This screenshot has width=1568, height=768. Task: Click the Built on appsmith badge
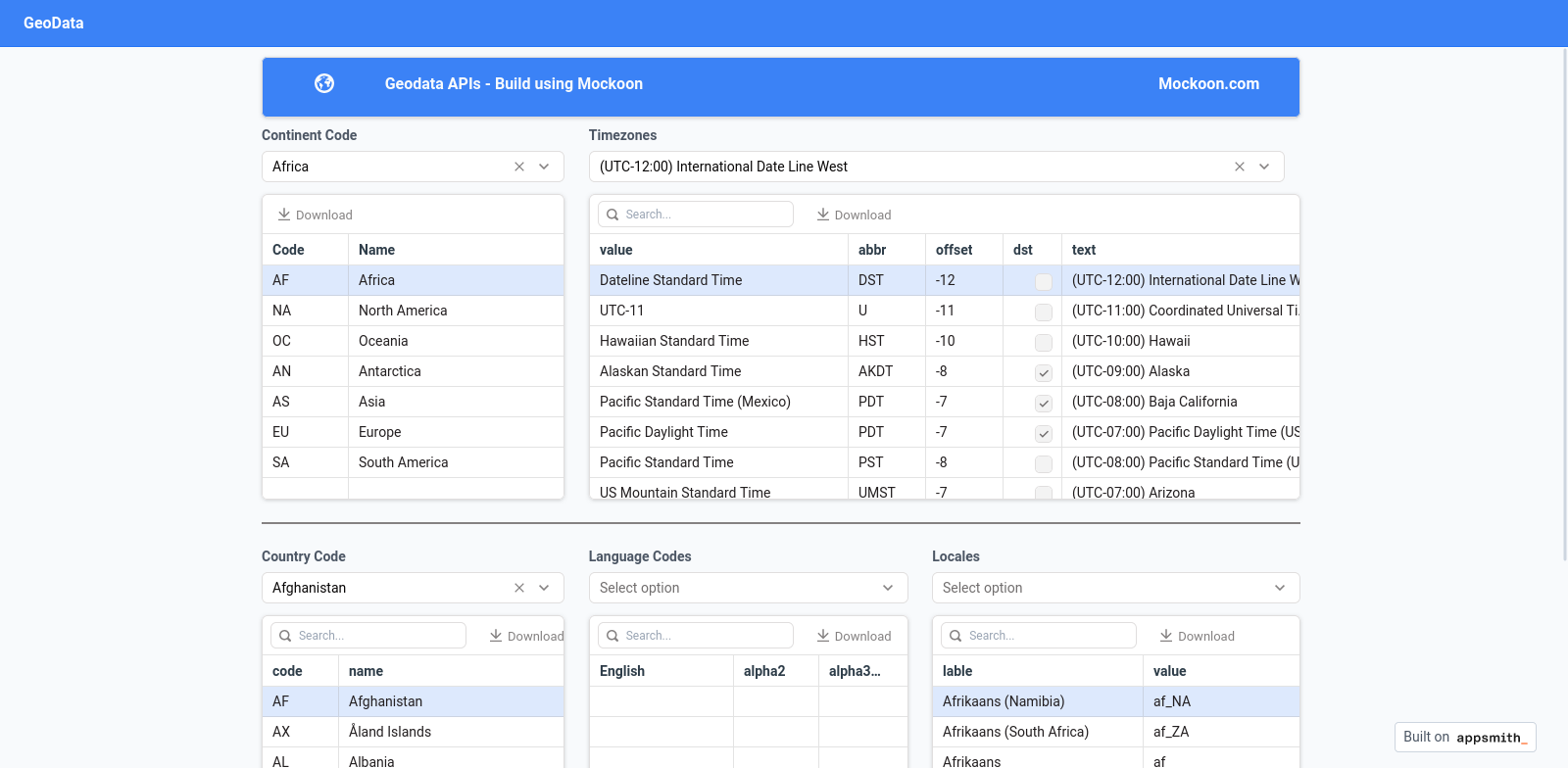[x=1464, y=737]
